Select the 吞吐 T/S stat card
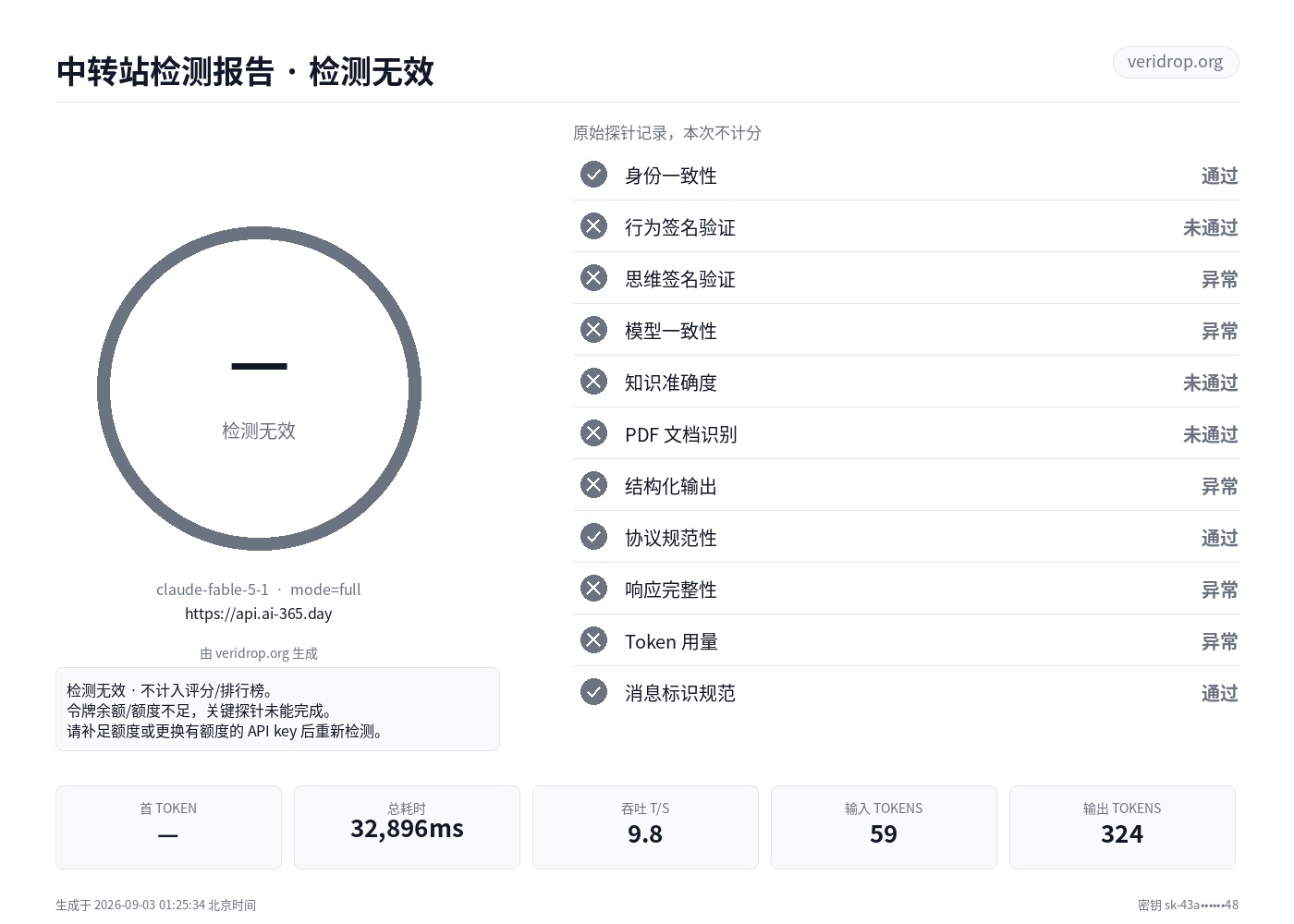1294x924 pixels. pos(645,827)
